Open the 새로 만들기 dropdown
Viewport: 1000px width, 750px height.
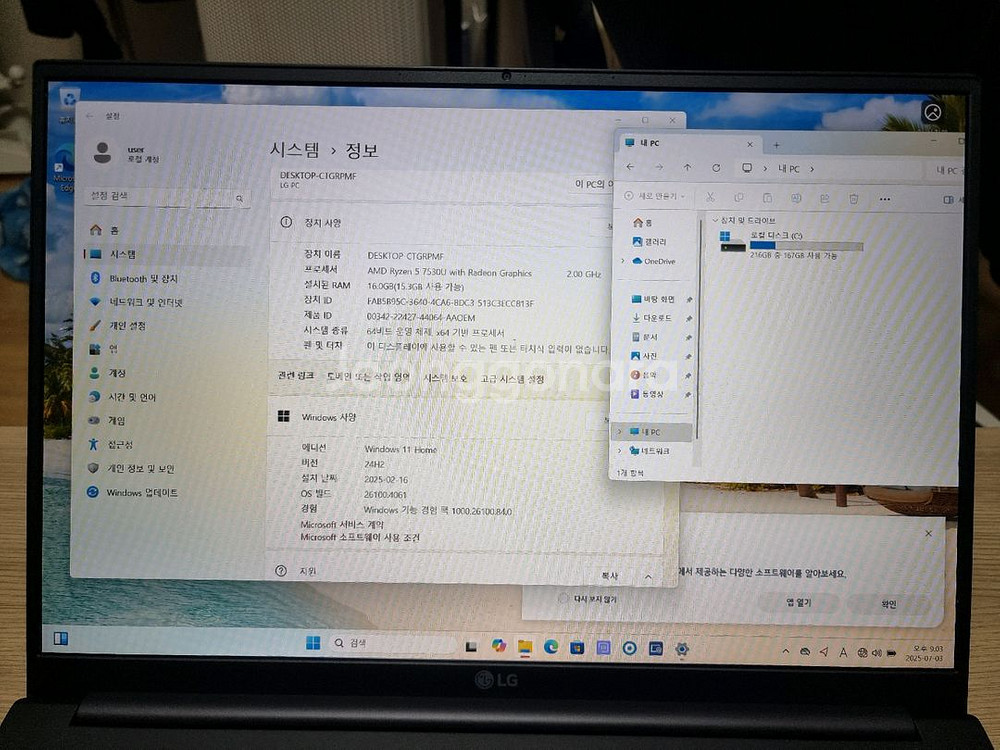(655, 196)
